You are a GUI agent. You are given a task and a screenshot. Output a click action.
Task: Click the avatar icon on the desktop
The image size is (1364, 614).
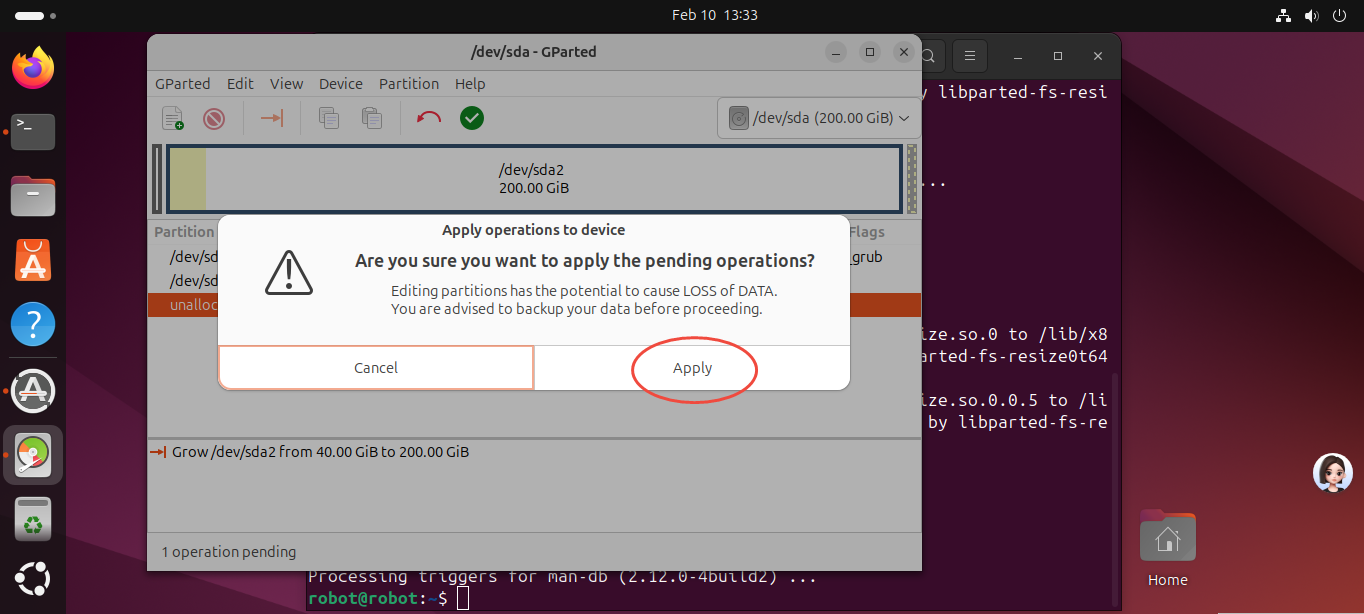click(1332, 473)
